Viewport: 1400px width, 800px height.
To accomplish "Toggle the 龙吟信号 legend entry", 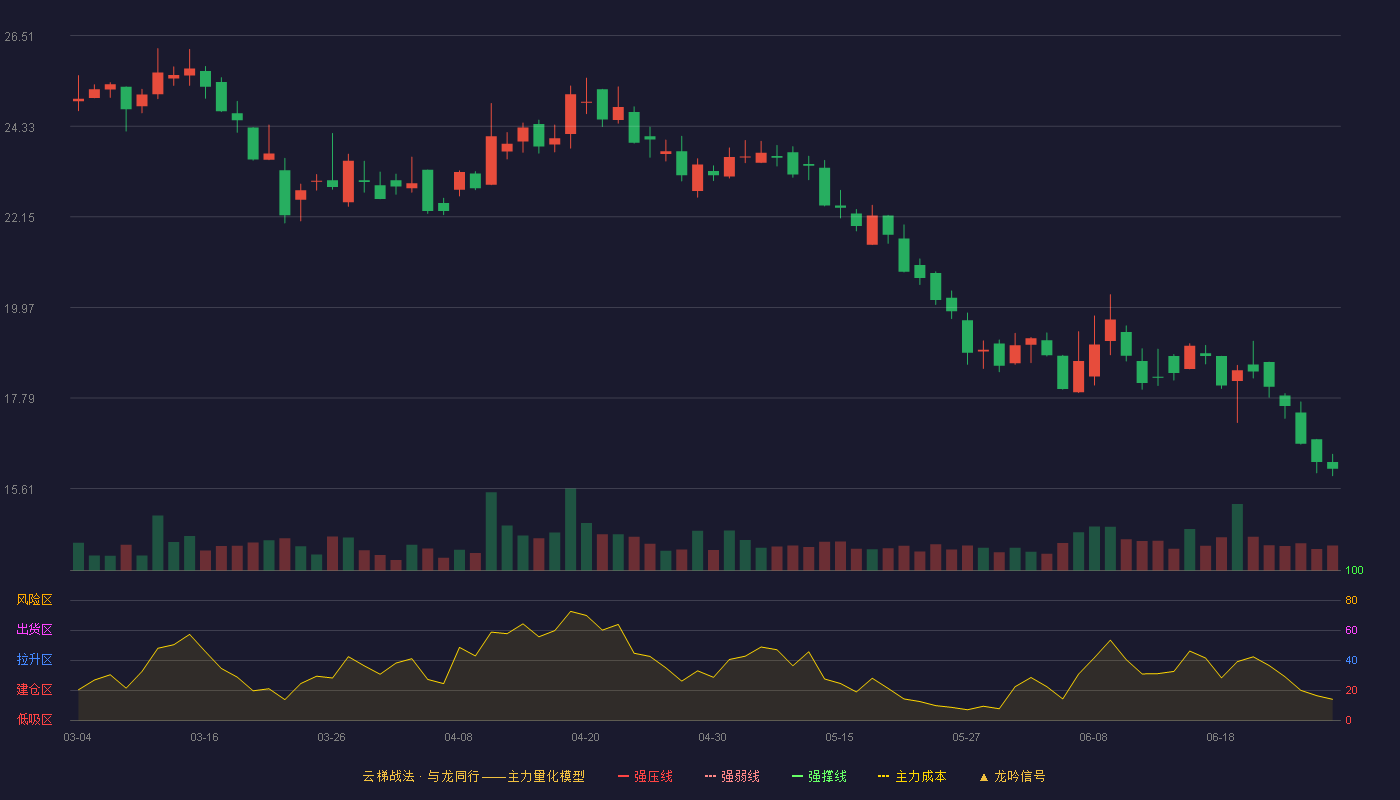I will point(1012,776).
